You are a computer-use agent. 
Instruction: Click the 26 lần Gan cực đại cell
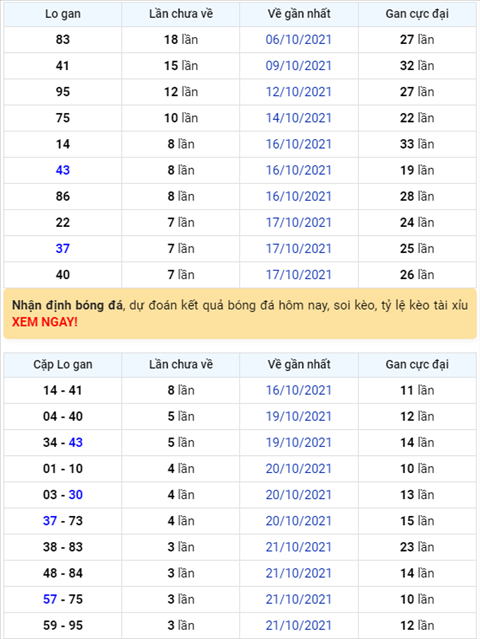click(417, 274)
